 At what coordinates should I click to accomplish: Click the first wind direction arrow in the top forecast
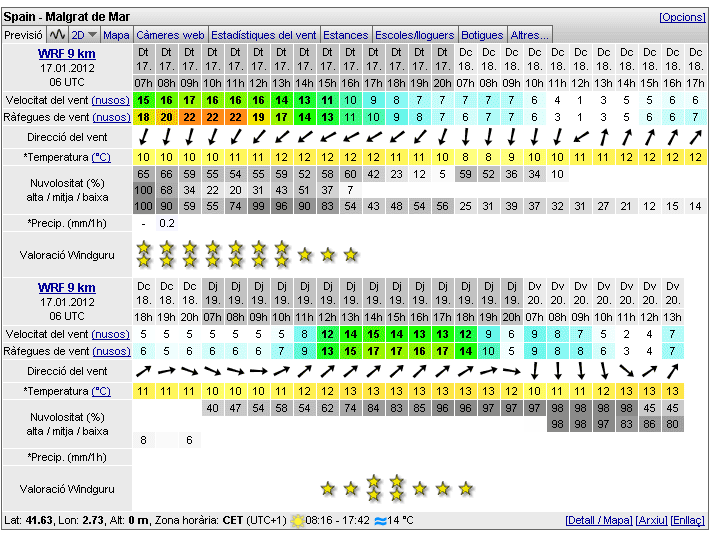tap(143, 136)
